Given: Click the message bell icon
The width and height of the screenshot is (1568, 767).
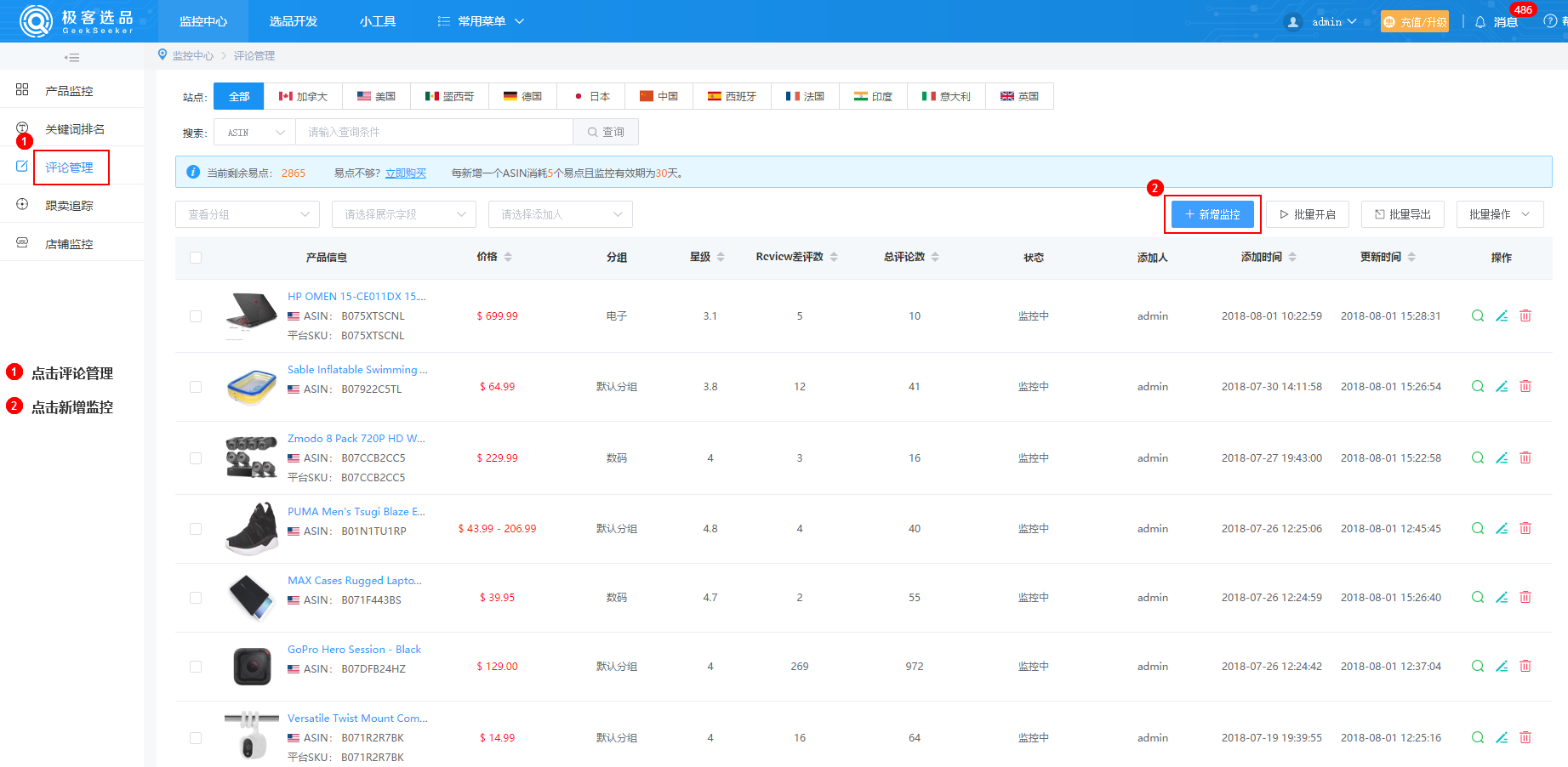Looking at the screenshot, I should click(1480, 22).
